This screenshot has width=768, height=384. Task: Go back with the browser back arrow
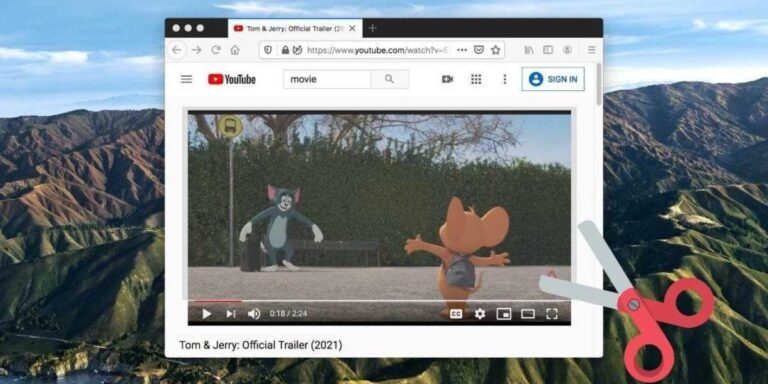[x=177, y=50]
